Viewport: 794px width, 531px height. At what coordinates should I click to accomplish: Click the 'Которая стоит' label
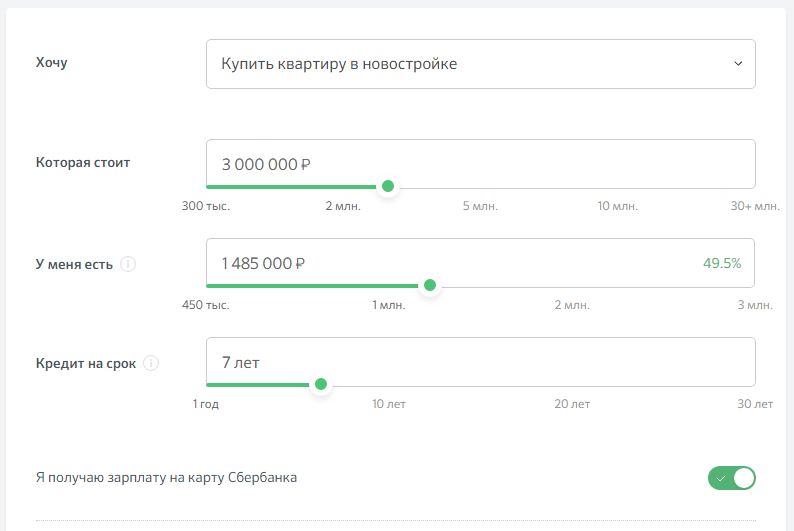pos(83,162)
